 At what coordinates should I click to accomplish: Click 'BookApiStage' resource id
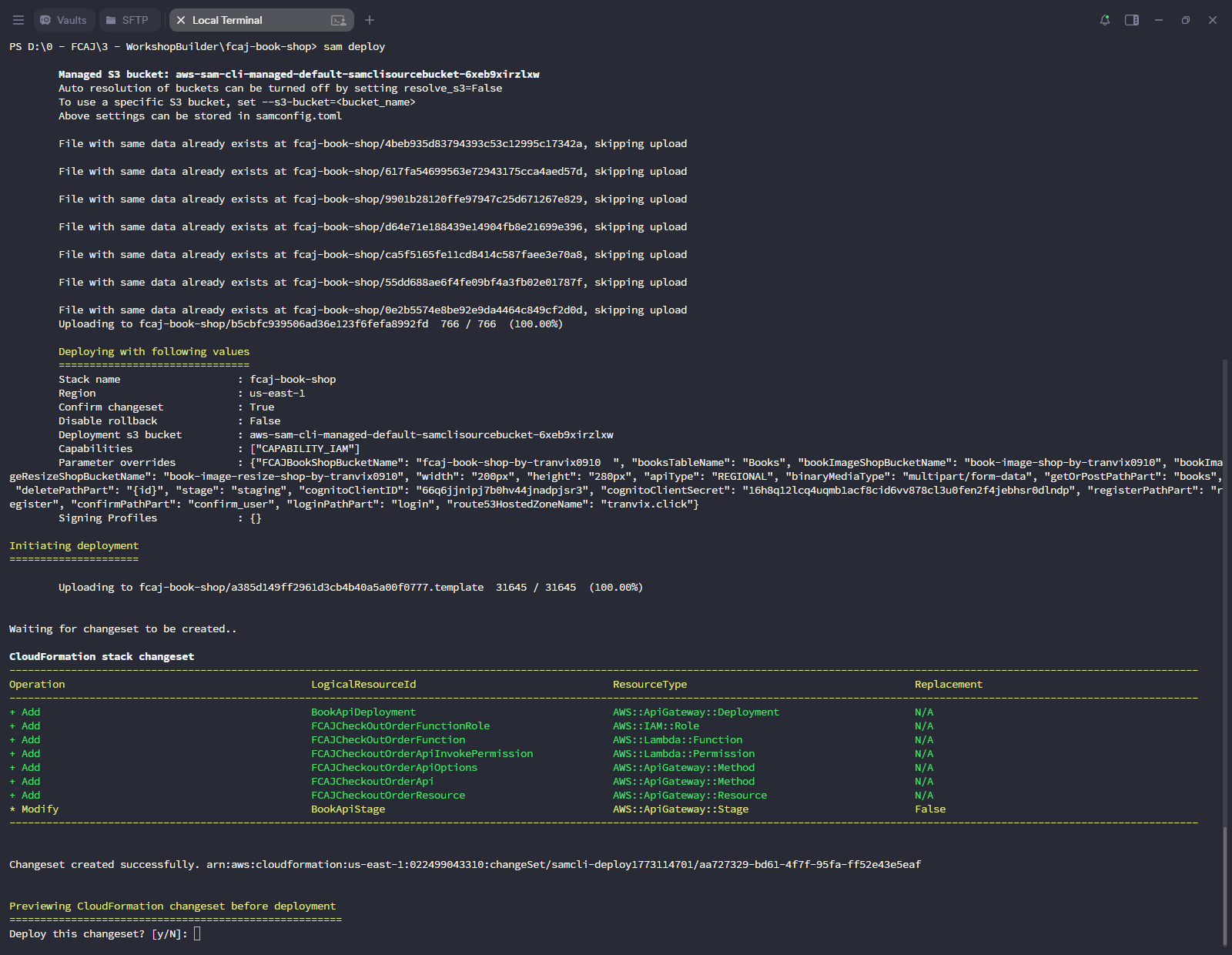[348, 809]
